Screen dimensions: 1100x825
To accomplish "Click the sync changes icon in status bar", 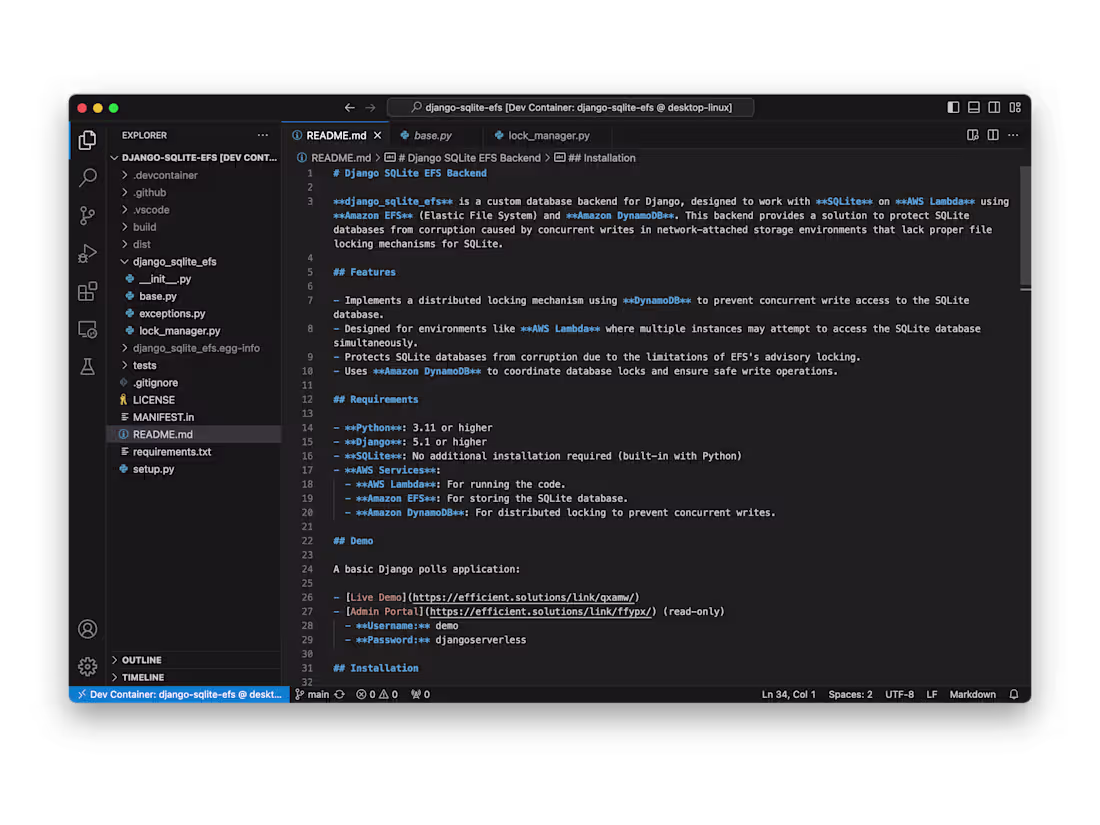I will tap(337, 693).
